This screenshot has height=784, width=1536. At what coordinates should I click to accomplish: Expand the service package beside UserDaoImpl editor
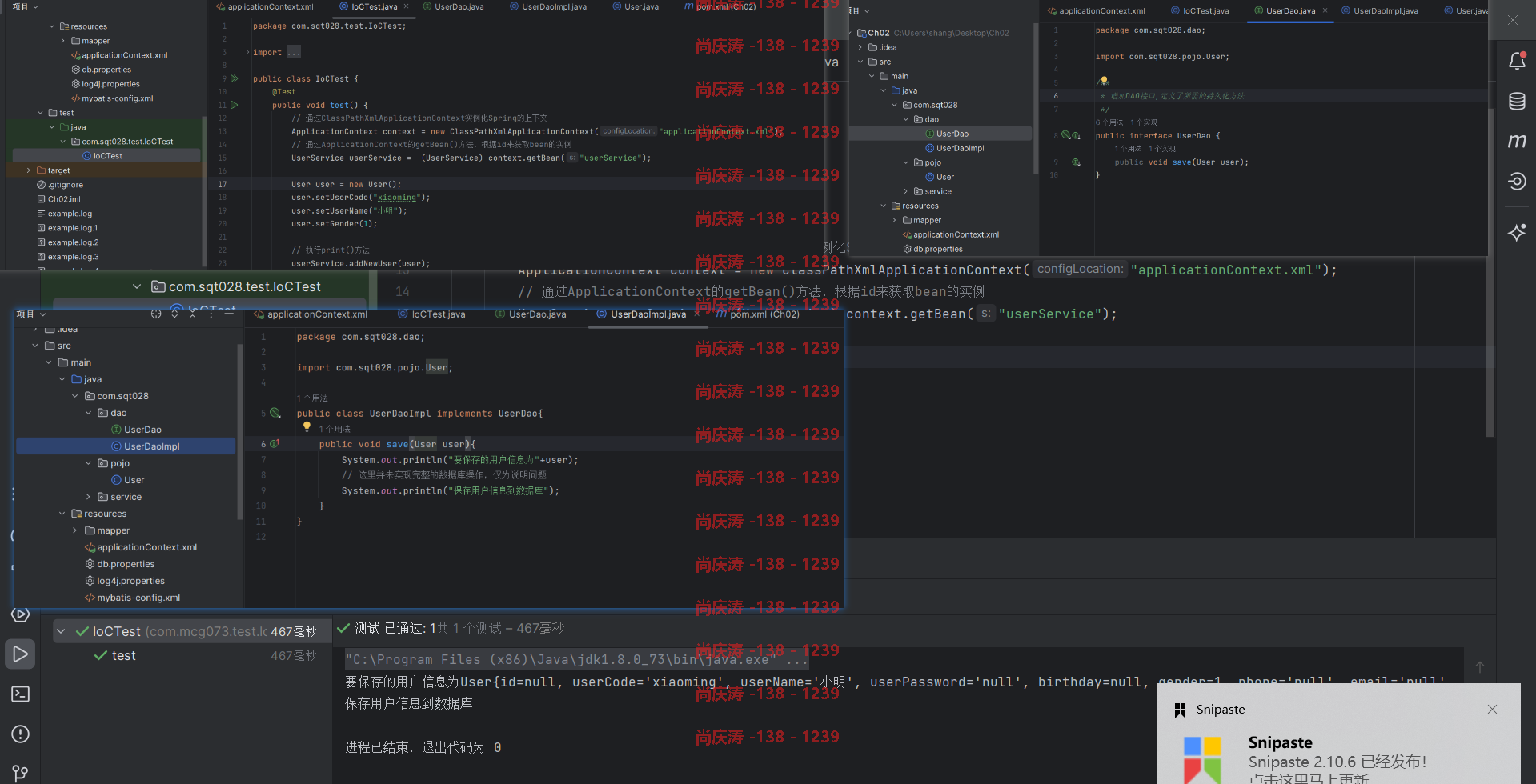pos(88,497)
